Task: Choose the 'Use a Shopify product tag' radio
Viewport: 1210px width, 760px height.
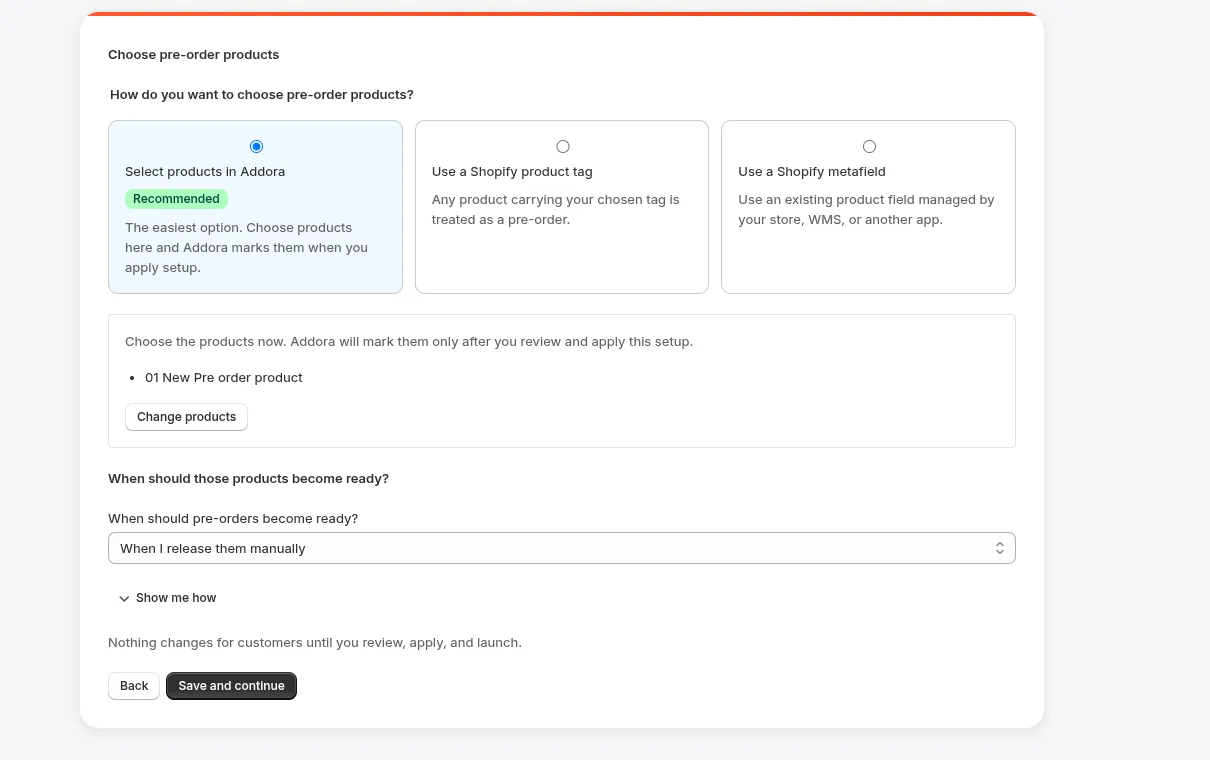Action: pos(563,146)
